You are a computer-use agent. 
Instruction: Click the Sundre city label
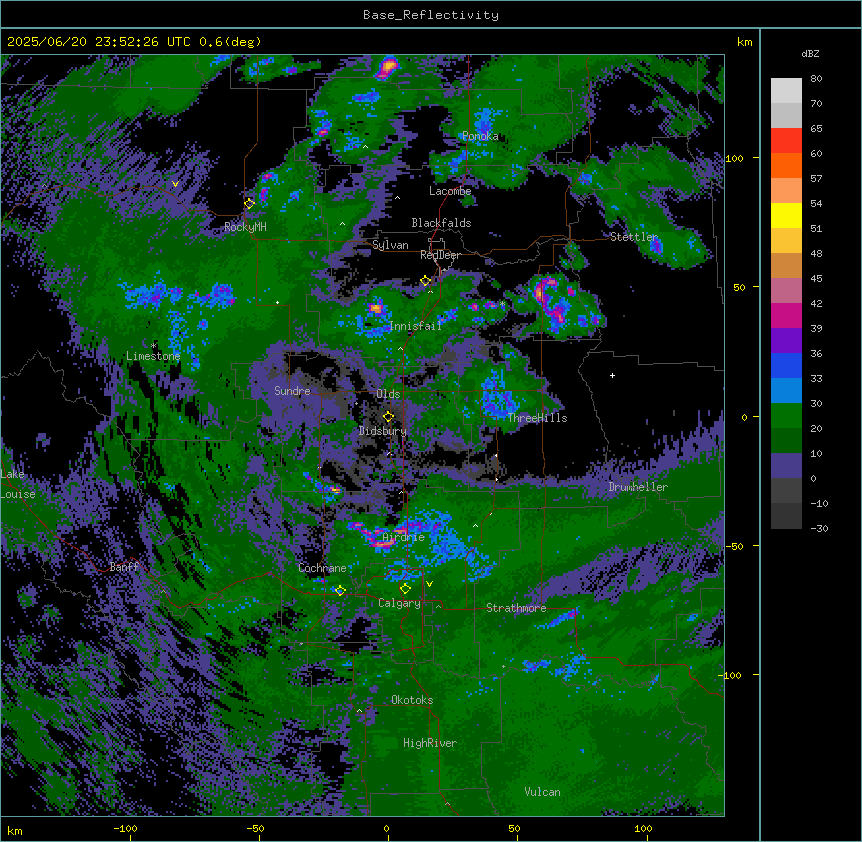[292, 391]
